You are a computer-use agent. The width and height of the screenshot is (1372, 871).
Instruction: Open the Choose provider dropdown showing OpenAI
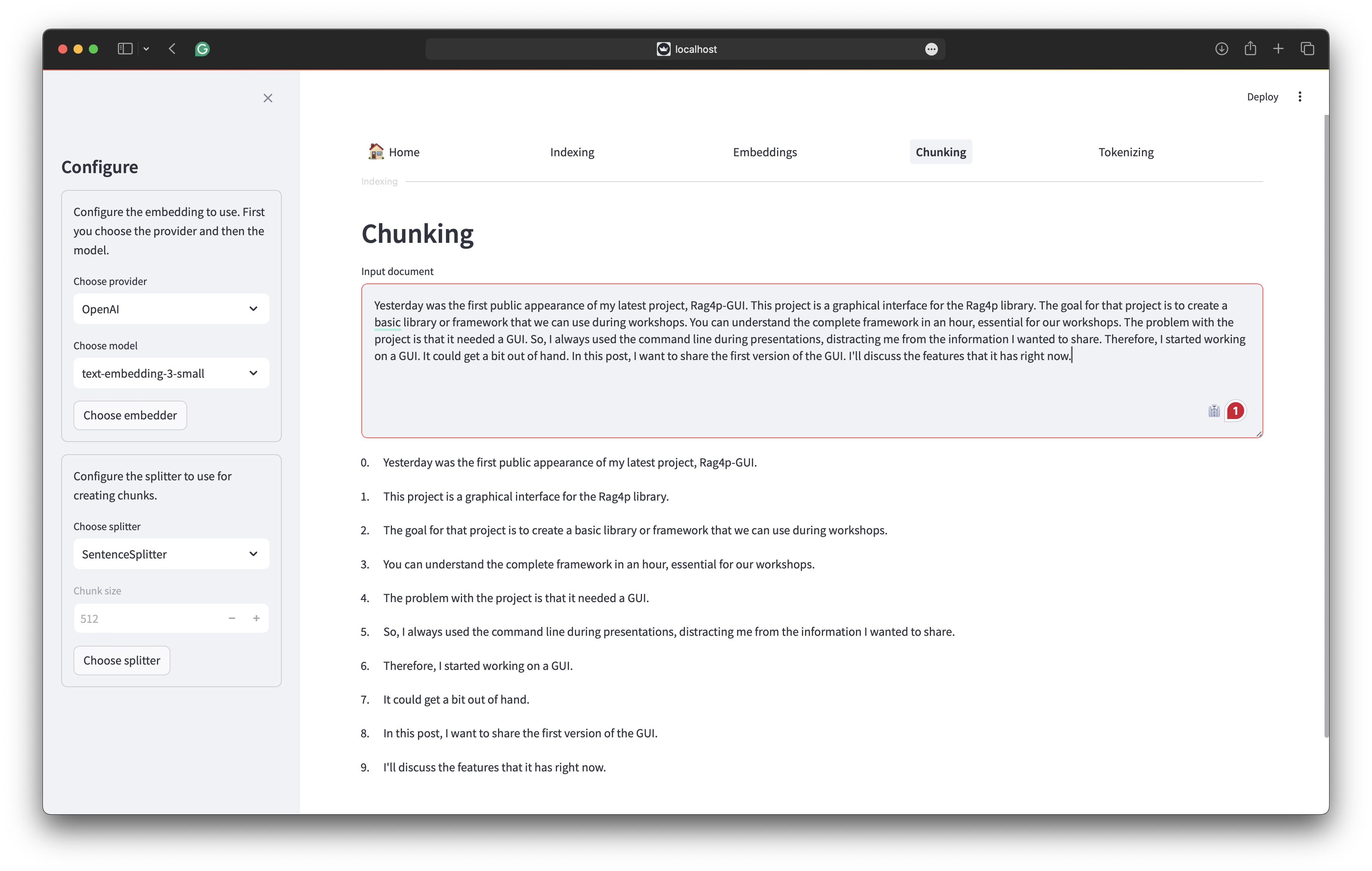(171, 309)
